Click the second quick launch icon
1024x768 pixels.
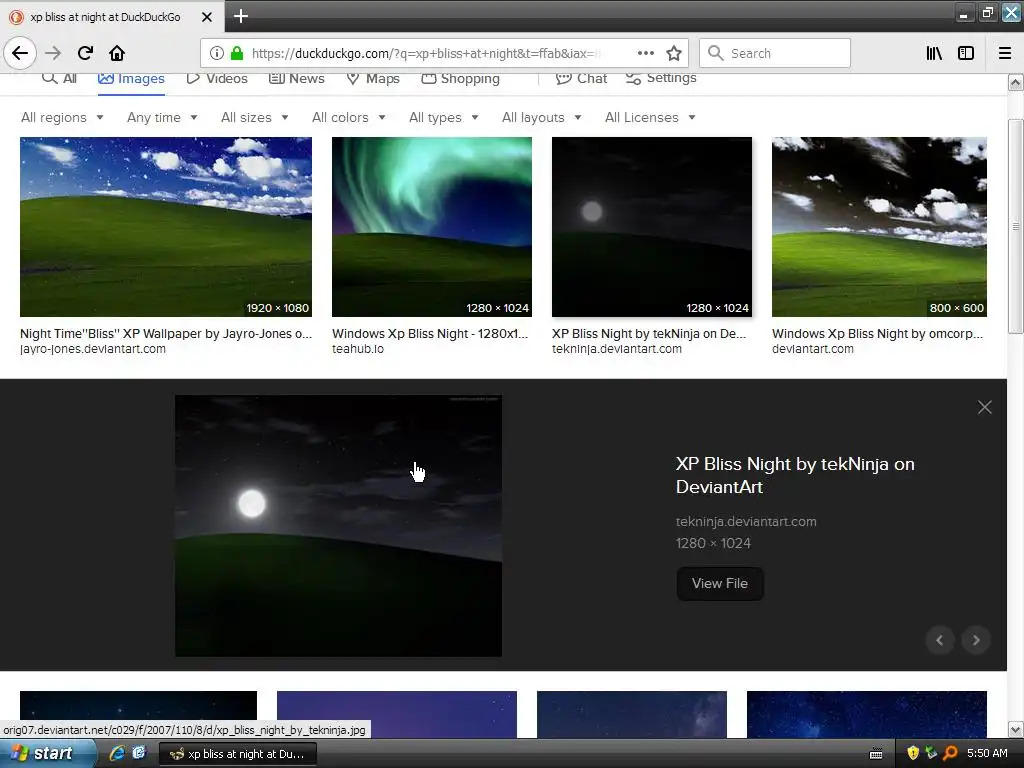coord(138,753)
